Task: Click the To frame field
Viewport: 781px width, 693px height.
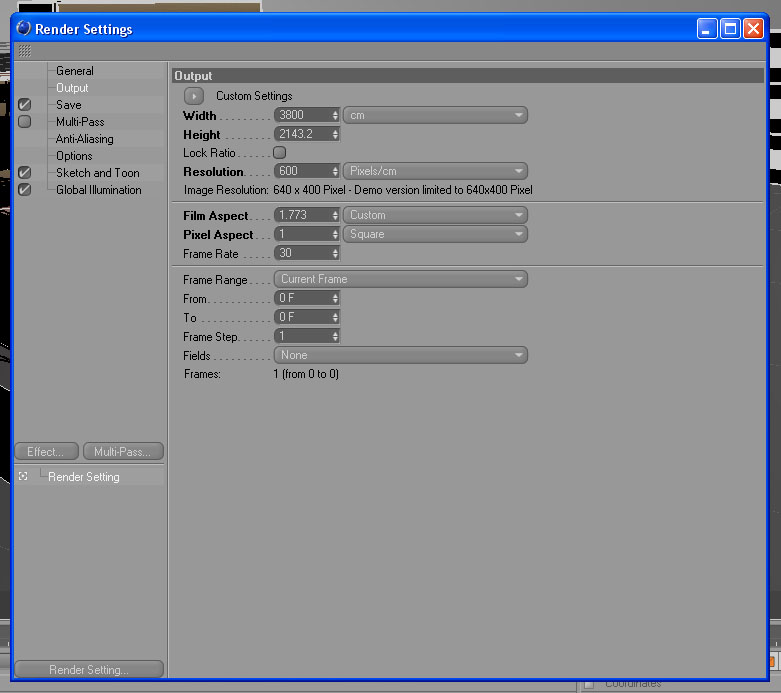Action: pos(302,317)
